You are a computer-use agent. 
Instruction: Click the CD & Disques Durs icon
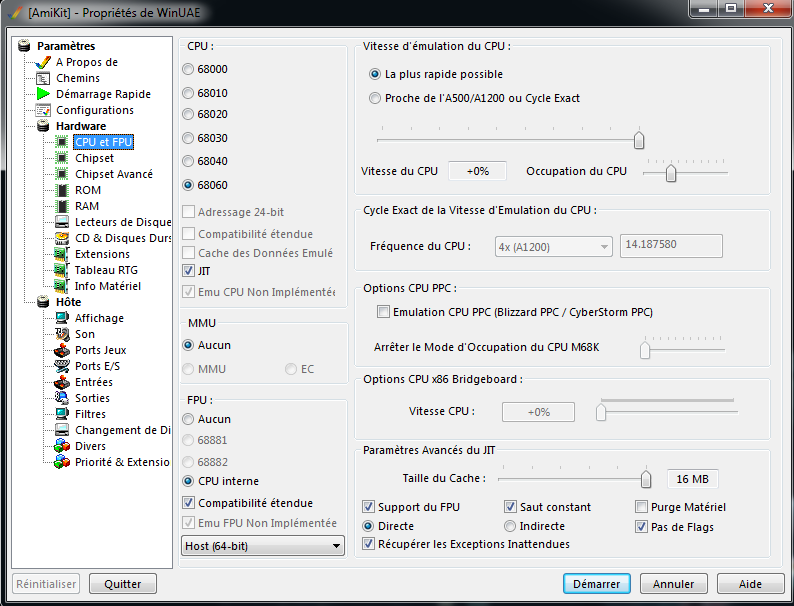62,238
